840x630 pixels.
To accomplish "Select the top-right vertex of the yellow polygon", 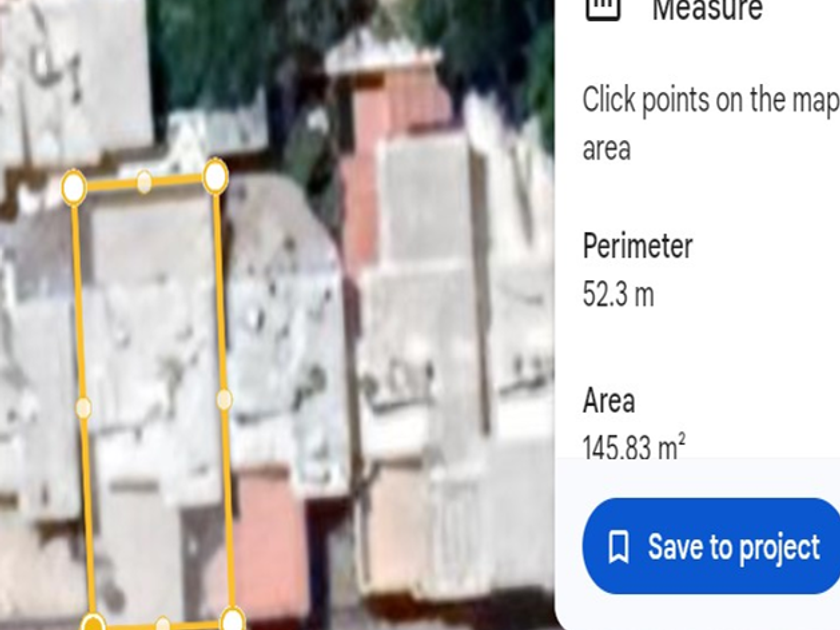I will tap(215, 176).
